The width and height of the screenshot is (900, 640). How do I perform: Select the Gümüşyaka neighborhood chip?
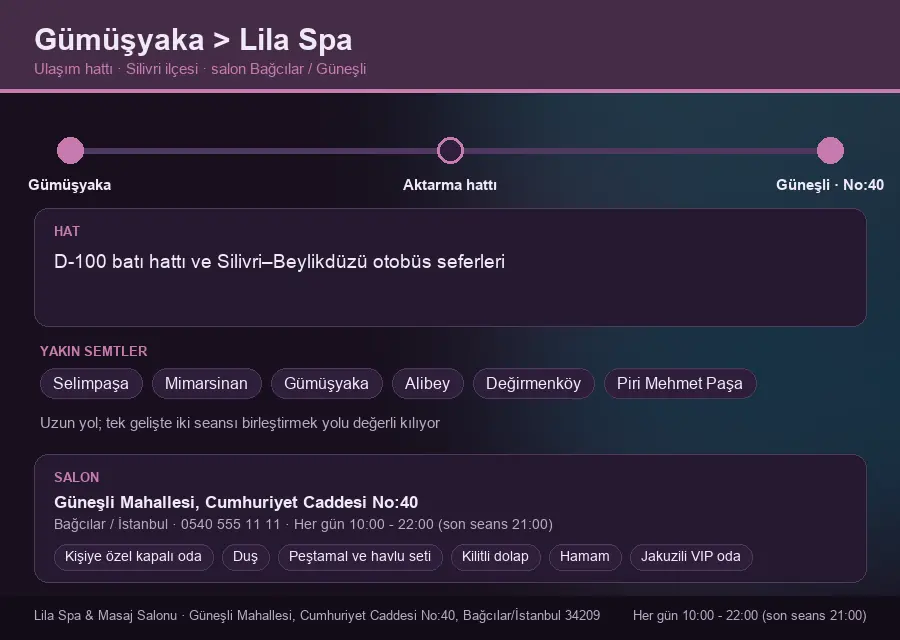pos(326,383)
